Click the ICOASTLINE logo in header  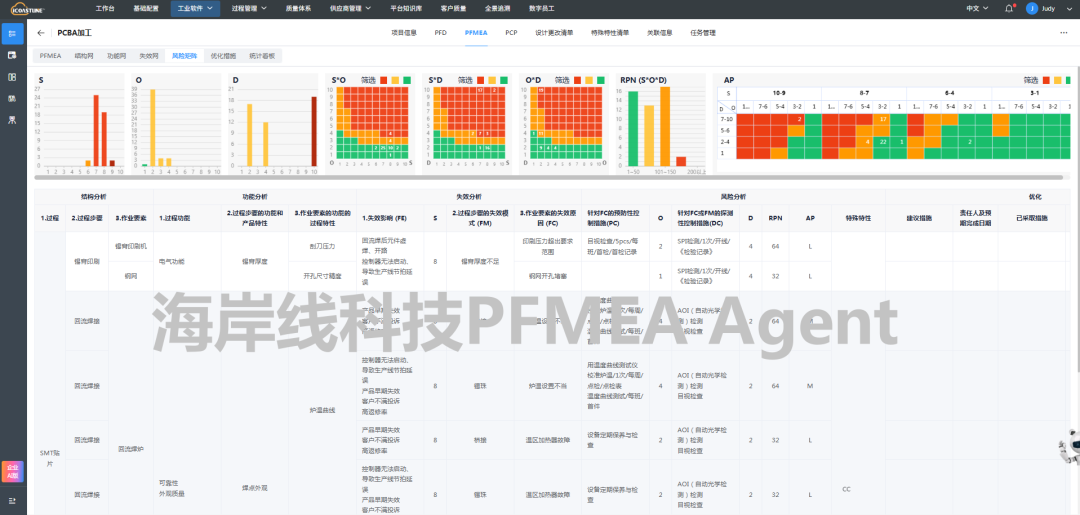coord(28,9)
